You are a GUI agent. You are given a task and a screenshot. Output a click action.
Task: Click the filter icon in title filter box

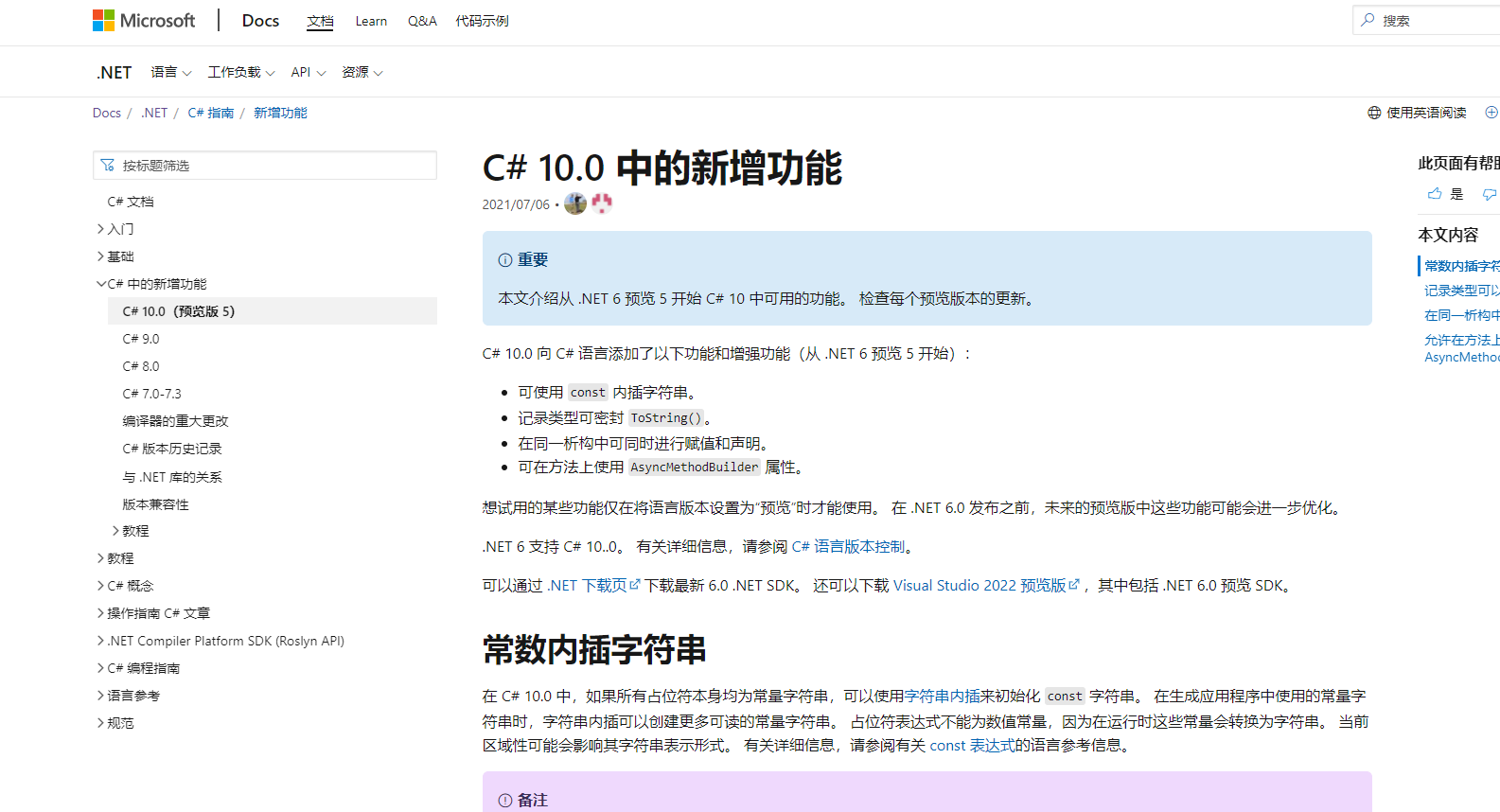(107, 166)
